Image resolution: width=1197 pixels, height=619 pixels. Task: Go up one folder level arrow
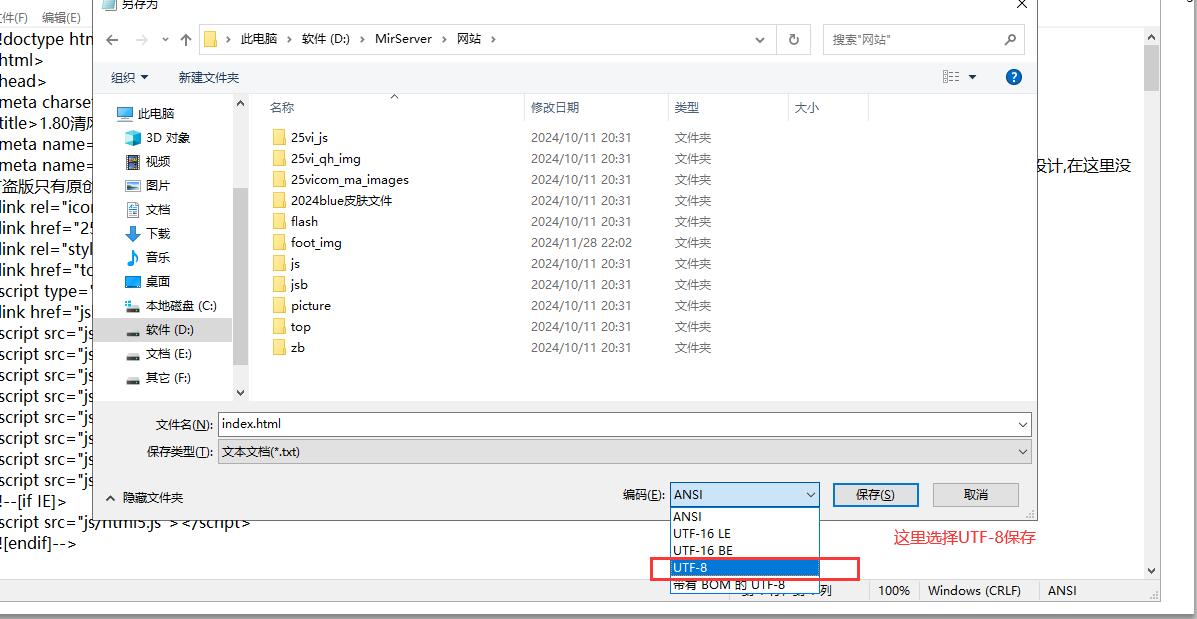[x=186, y=39]
